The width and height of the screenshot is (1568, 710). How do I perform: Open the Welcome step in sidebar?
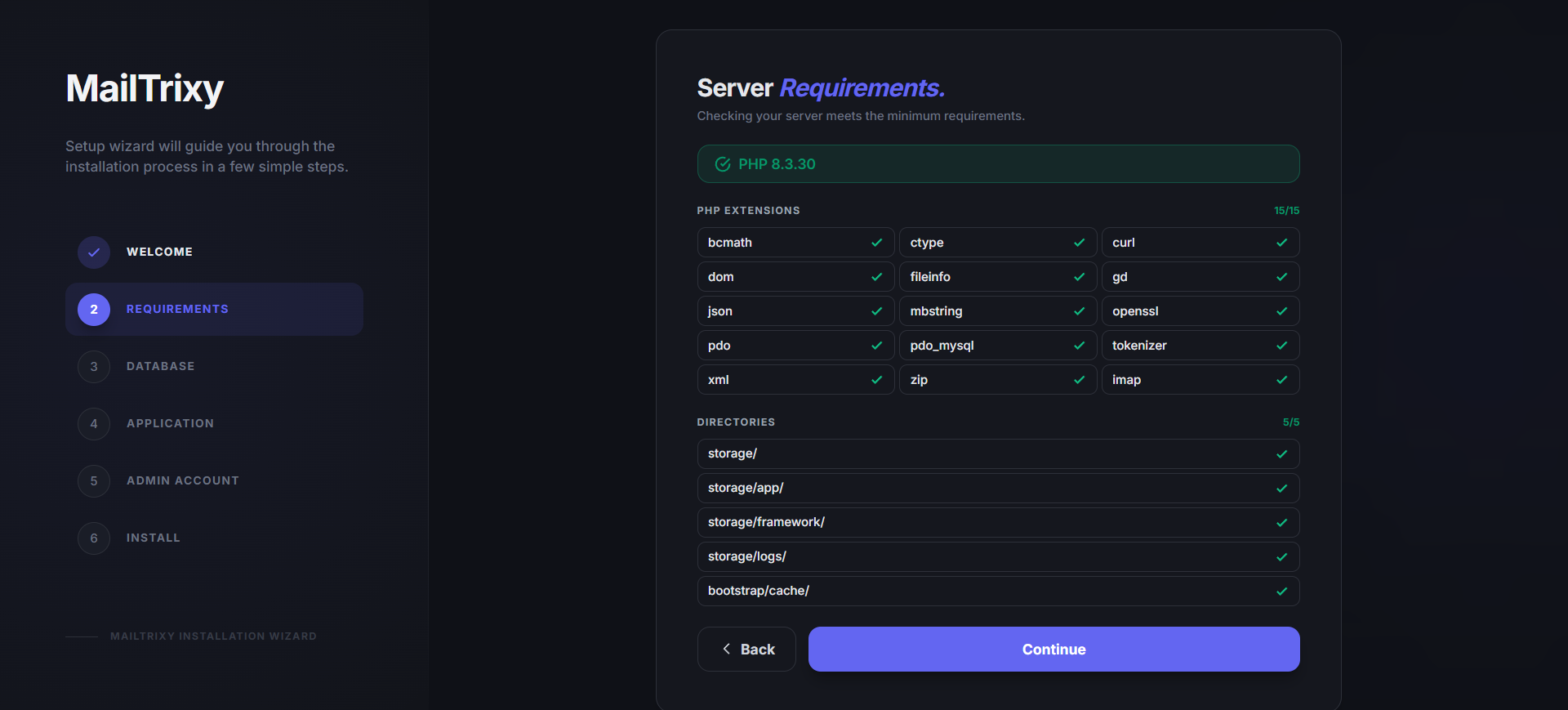(214, 252)
